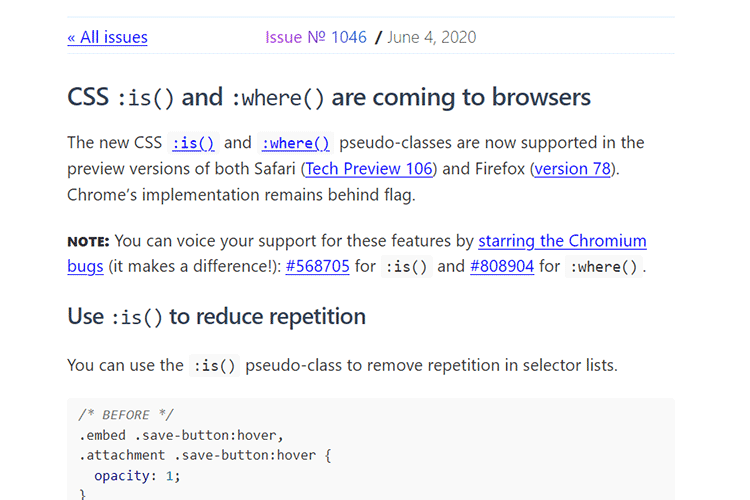The width and height of the screenshot is (750, 500).
Task: Click :is() code in 'You can use' sentence
Action: 214,366
